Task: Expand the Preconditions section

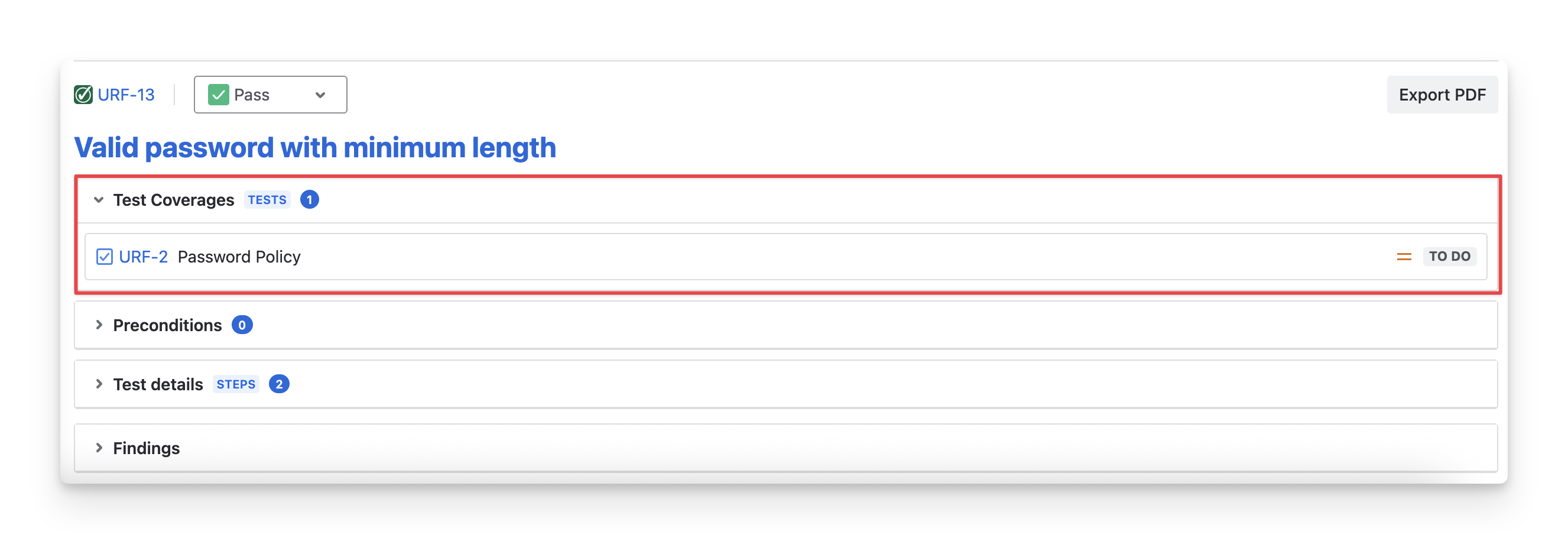Action: [99, 325]
